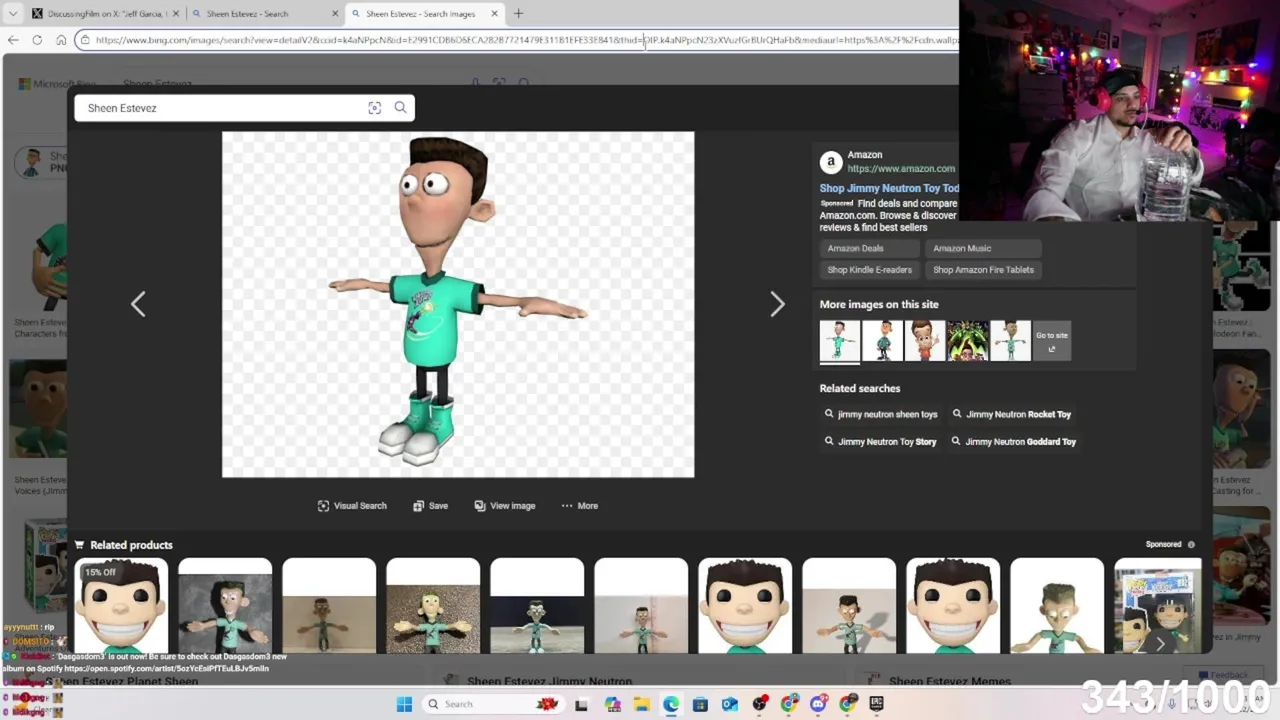This screenshot has height=720, width=1280.
Task: Start Visual Search on this image
Action: [x=352, y=506]
